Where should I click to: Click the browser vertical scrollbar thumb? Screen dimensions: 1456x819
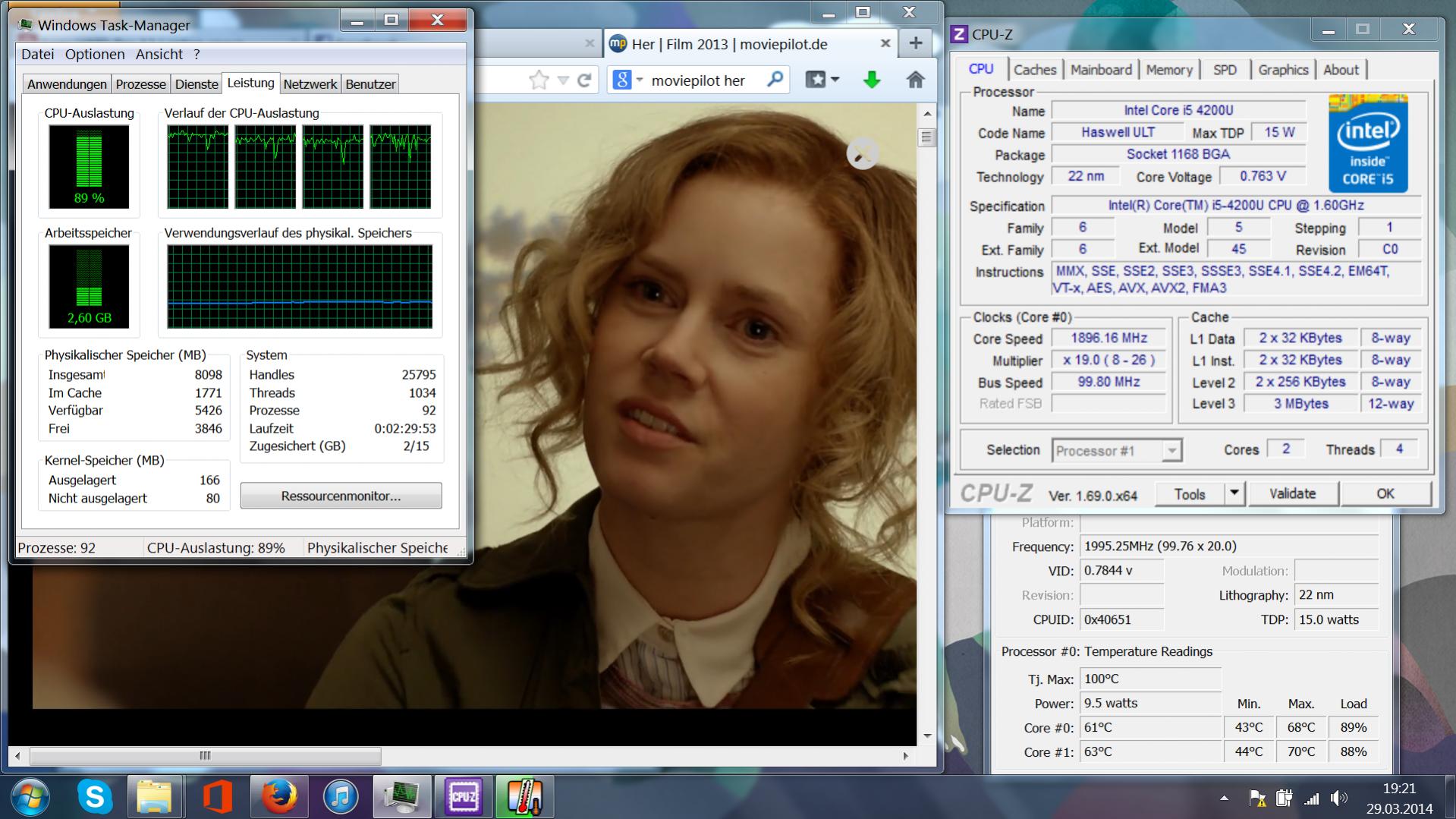tap(926, 137)
